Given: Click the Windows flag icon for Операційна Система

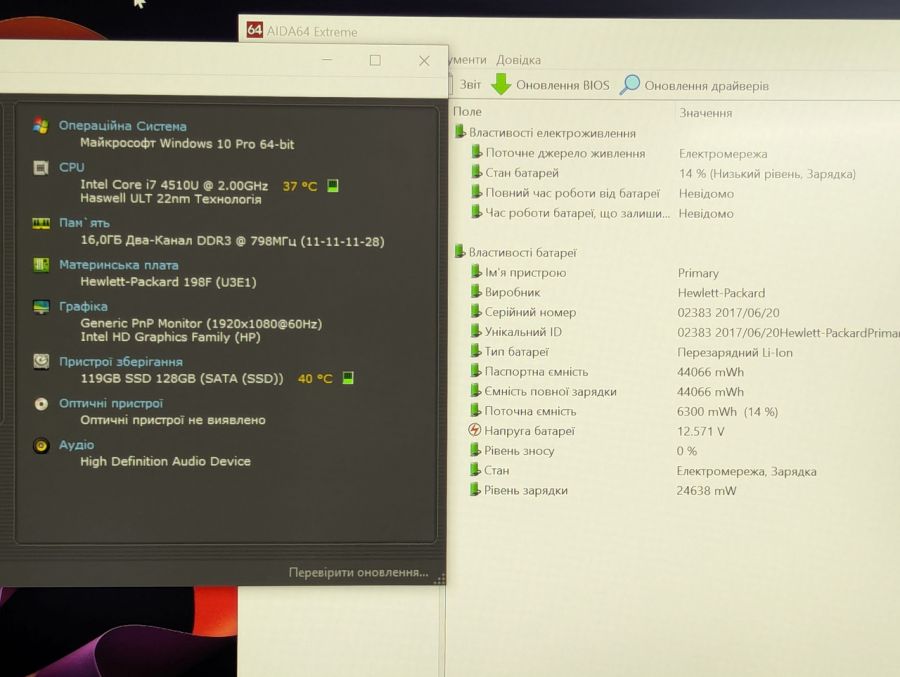Looking at the screenshot, I should [x=41, y=126].
